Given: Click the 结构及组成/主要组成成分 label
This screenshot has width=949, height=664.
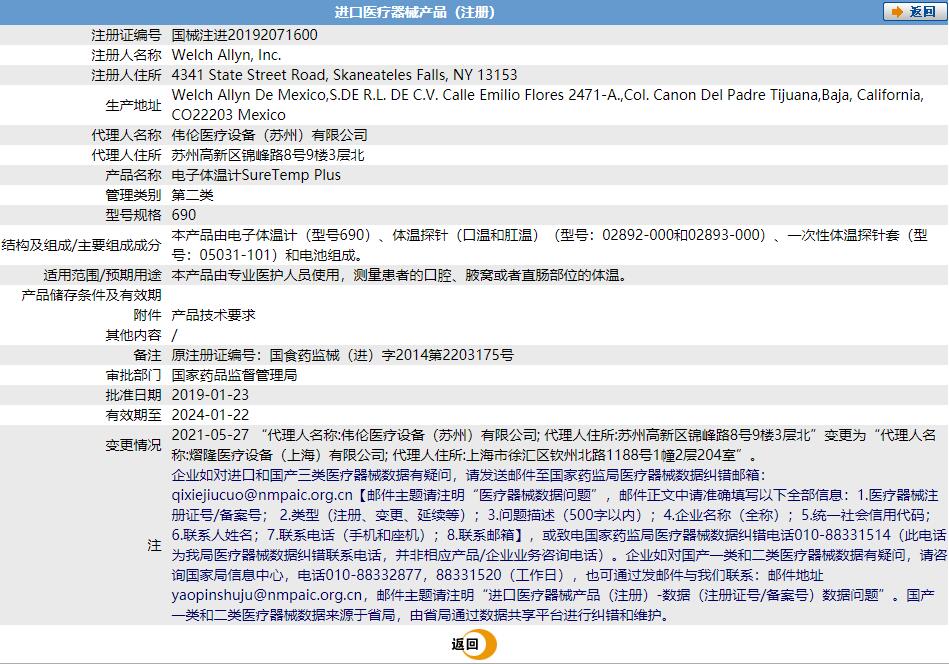Looking at the screenshot, I should pyautogui.click(x=81, y=245).
